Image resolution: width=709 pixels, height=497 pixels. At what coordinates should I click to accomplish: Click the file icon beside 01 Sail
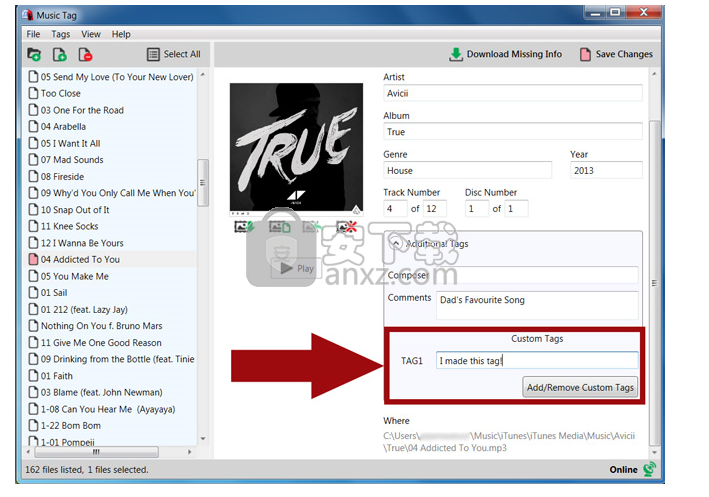pos(33,293)
